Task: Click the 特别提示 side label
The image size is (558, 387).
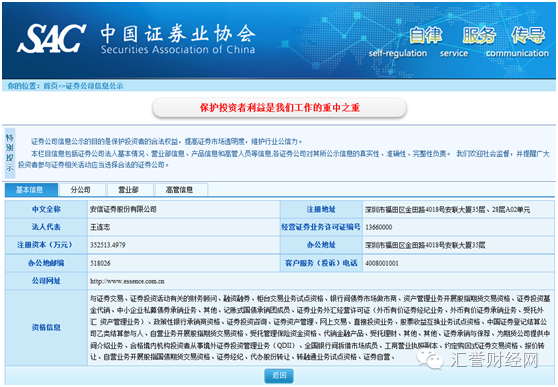Action: point(10,153)
